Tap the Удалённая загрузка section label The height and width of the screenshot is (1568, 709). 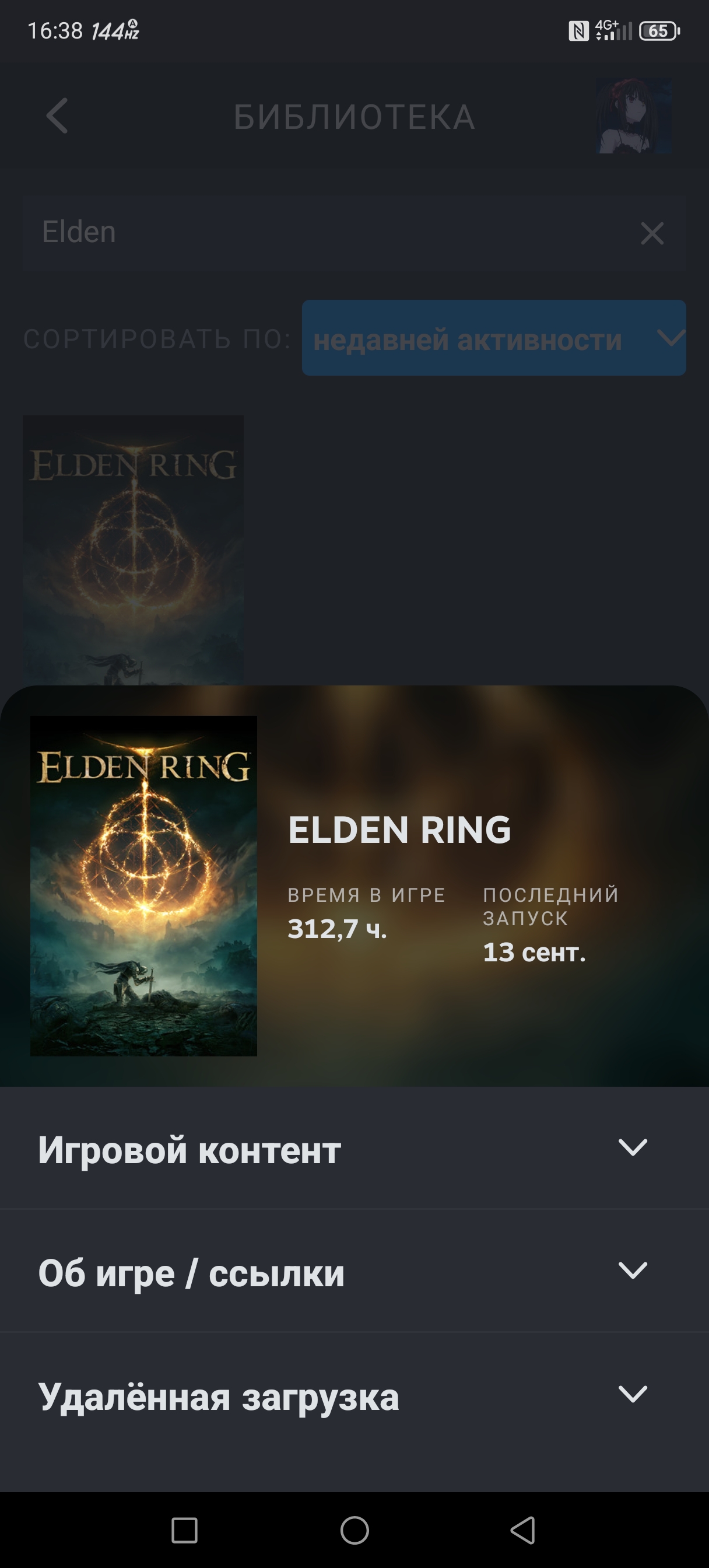[x=219, y=1397]
